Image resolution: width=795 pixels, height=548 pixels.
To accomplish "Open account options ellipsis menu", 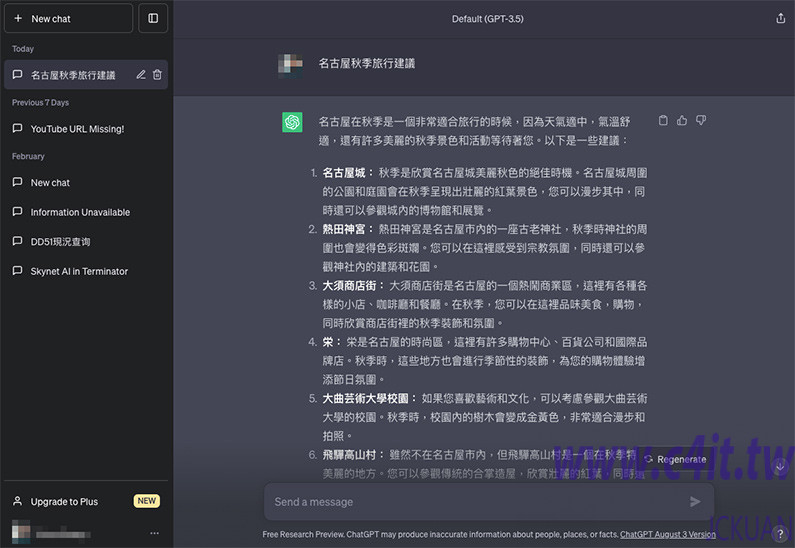I will (x=155, y=533).
